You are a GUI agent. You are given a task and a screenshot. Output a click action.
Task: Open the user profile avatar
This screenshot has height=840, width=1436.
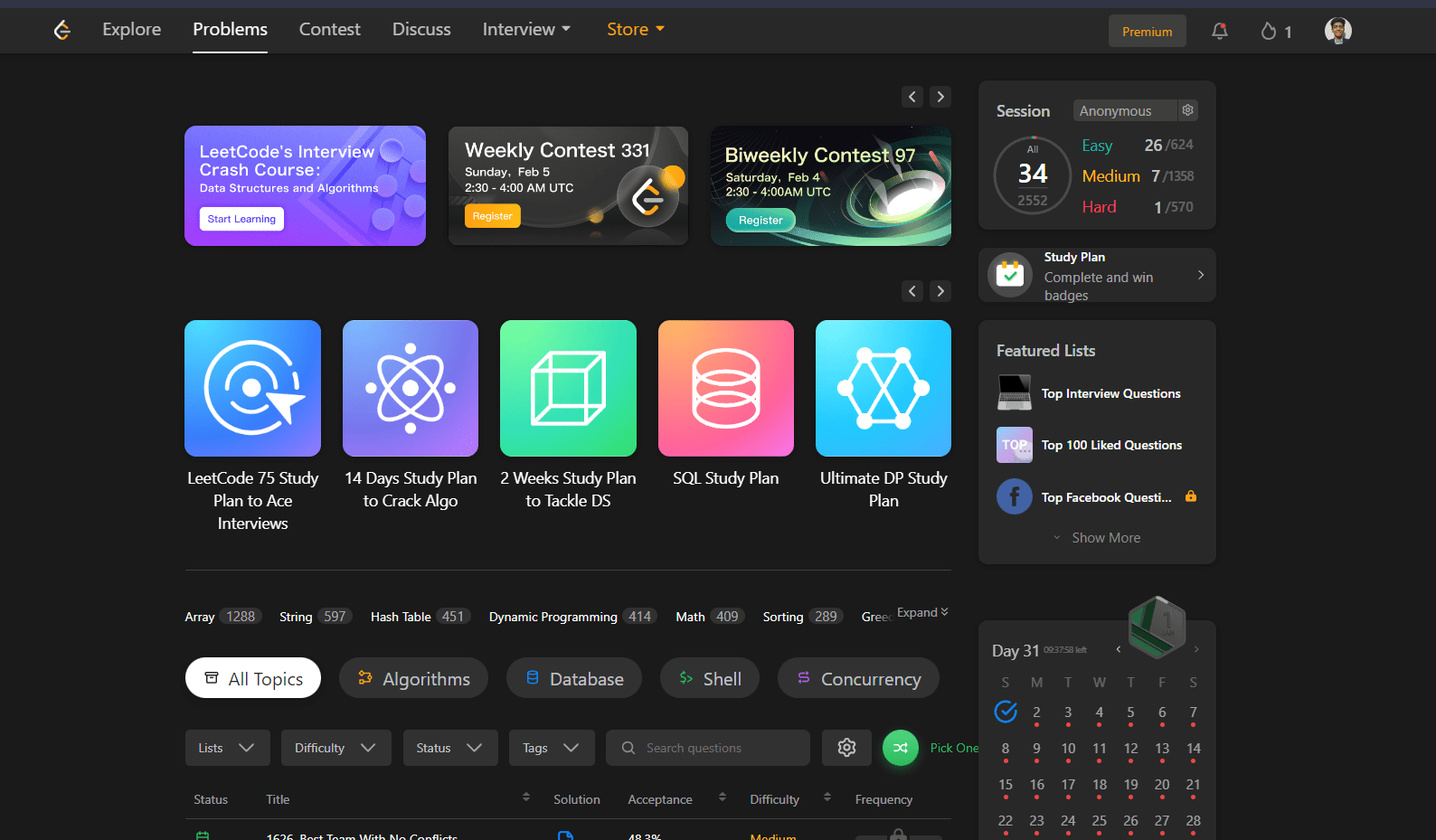coord(1338,31)
